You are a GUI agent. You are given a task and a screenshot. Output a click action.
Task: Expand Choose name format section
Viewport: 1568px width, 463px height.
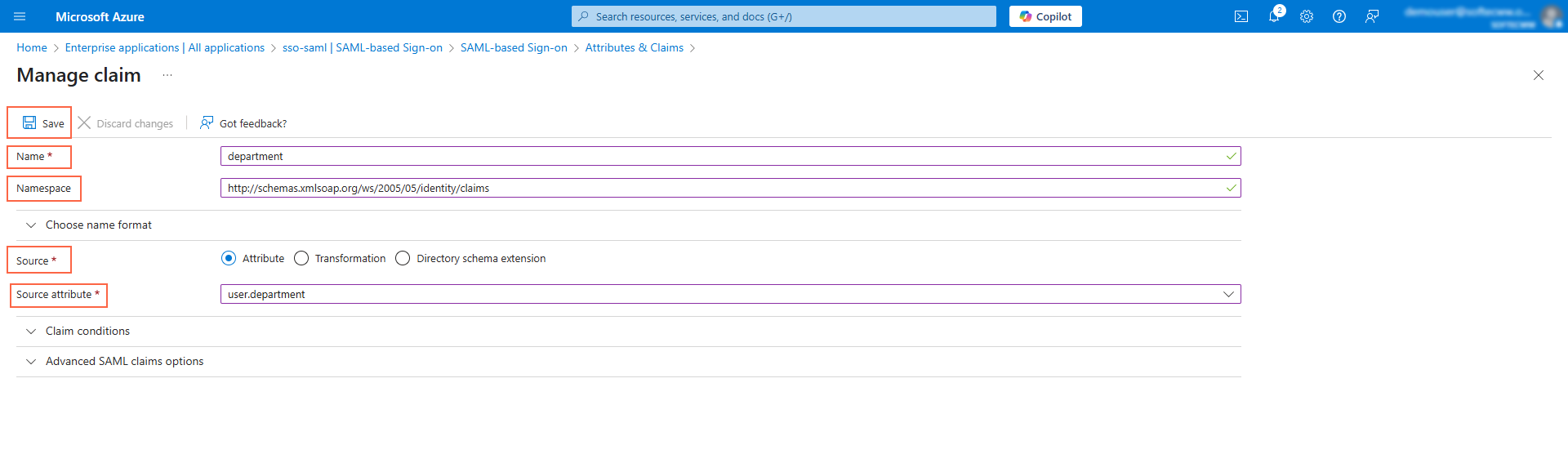pos(98,225)
